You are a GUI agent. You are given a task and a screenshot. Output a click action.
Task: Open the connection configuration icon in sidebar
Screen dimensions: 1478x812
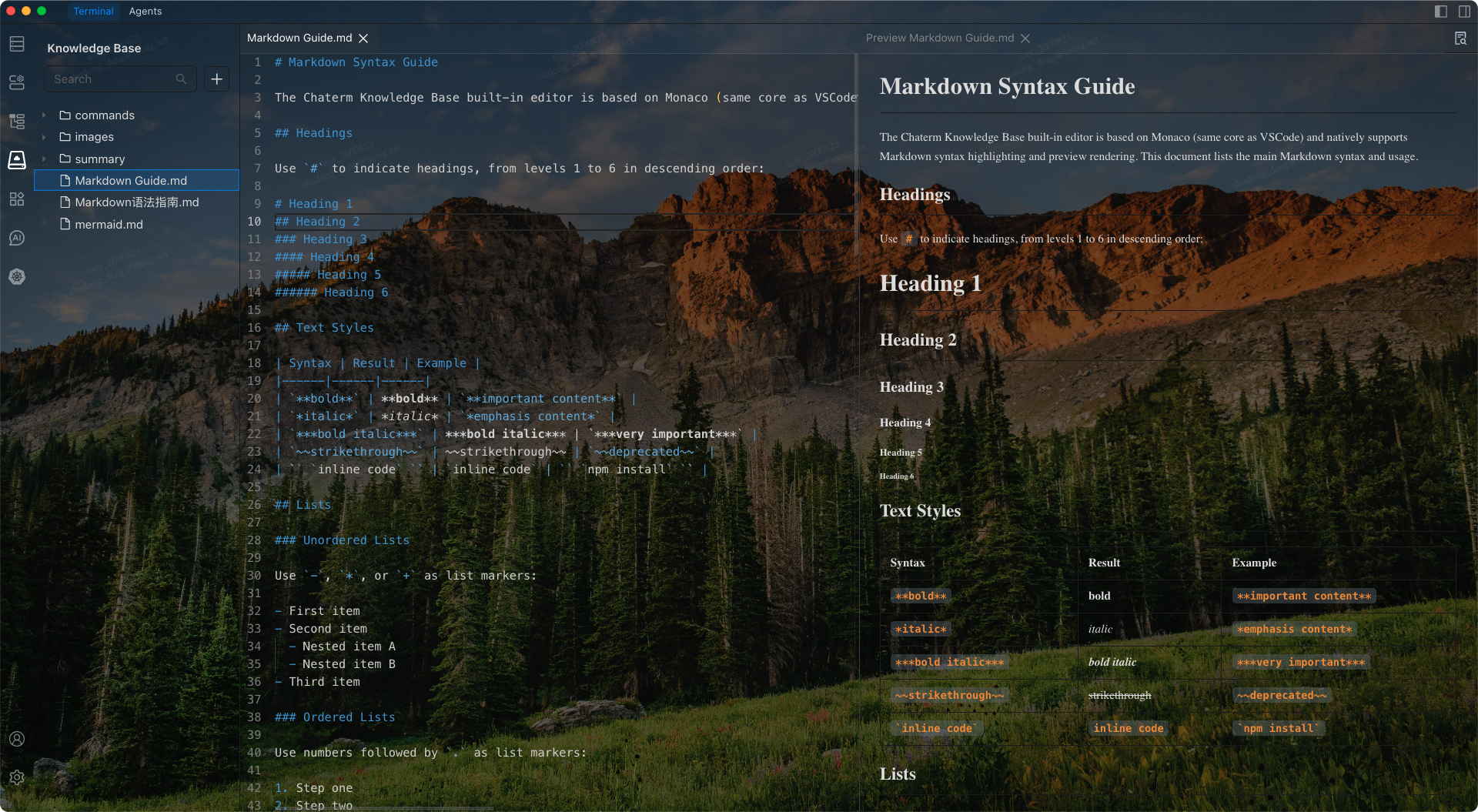17,82
